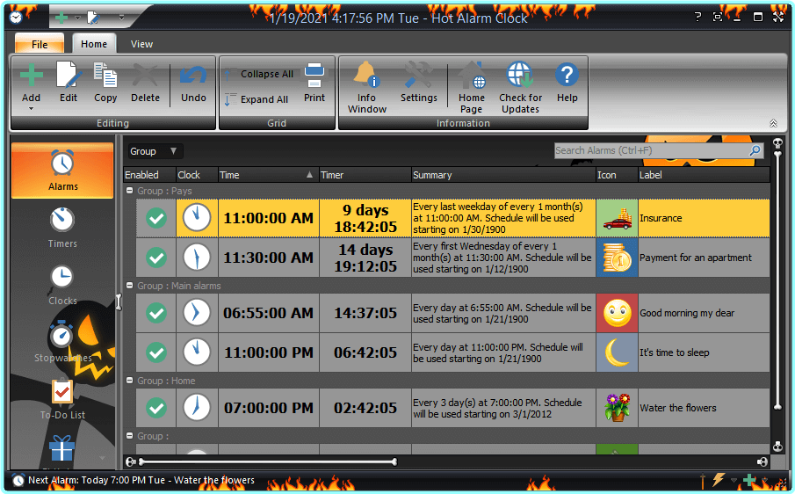
Task: Click the lightning bolt status bar icon
Action: (718, 479)
